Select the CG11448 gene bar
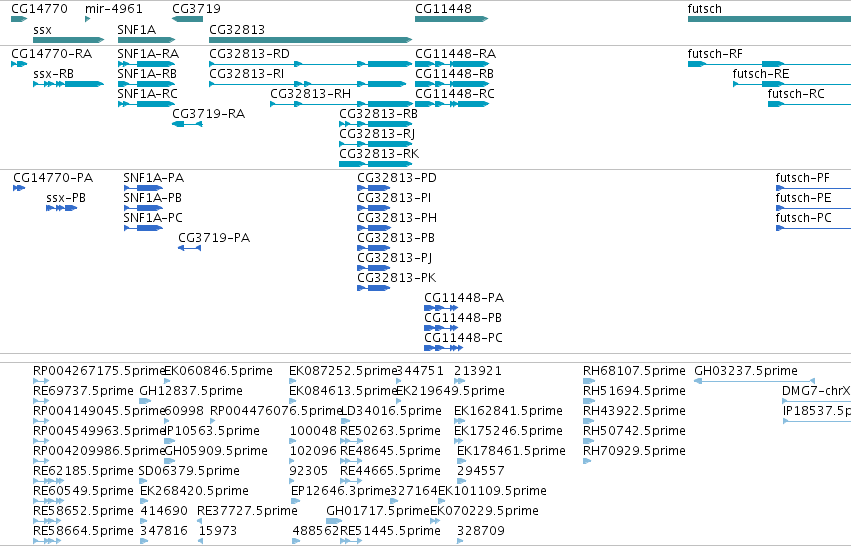Screen dimensions: 851x546 (452, 19)
